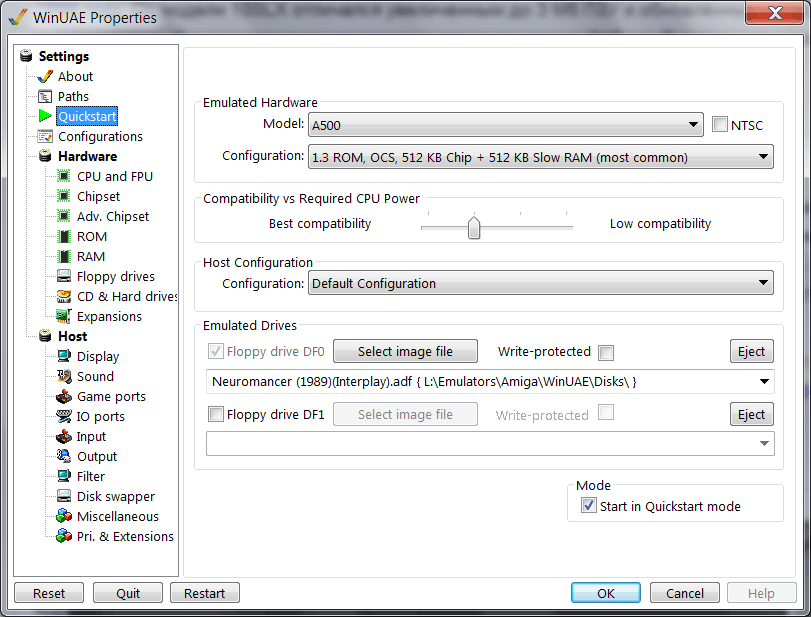Enable the NTSC checkbox
Viewport: 811px width, 617px height.
coord(719,125)
